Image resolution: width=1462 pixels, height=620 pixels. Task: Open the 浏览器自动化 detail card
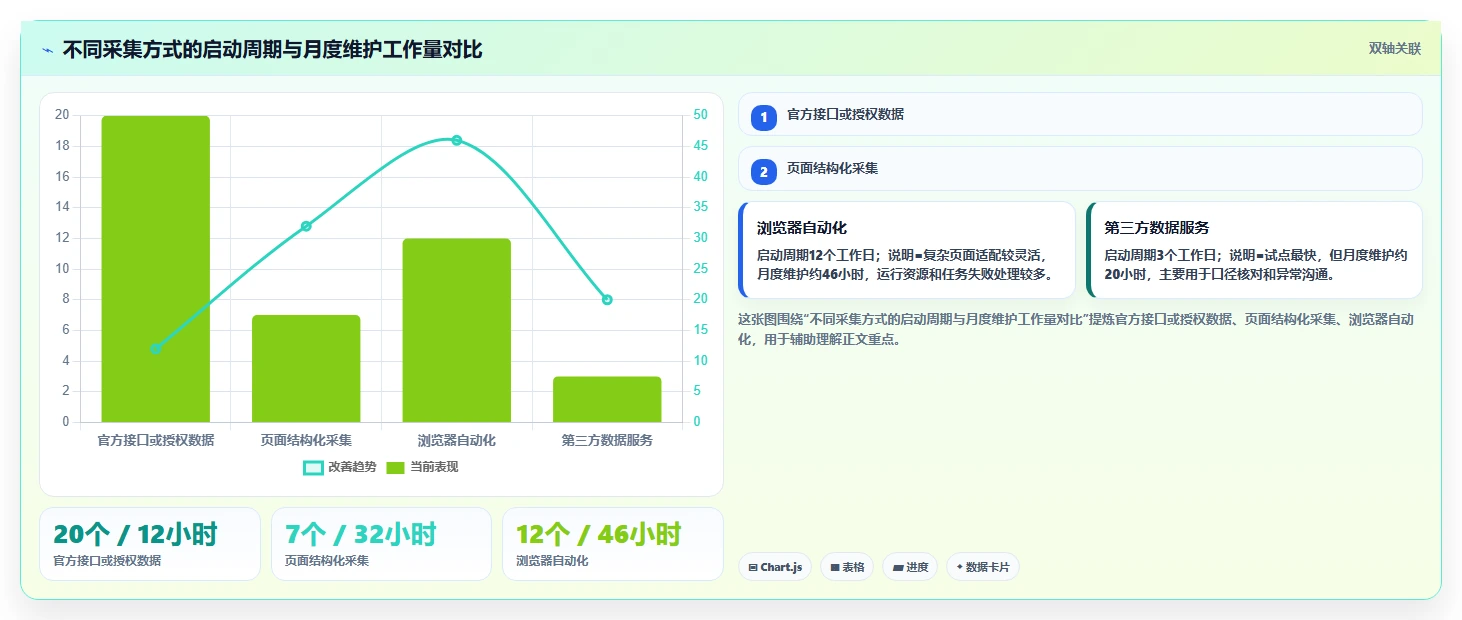[x=907, y=250]
